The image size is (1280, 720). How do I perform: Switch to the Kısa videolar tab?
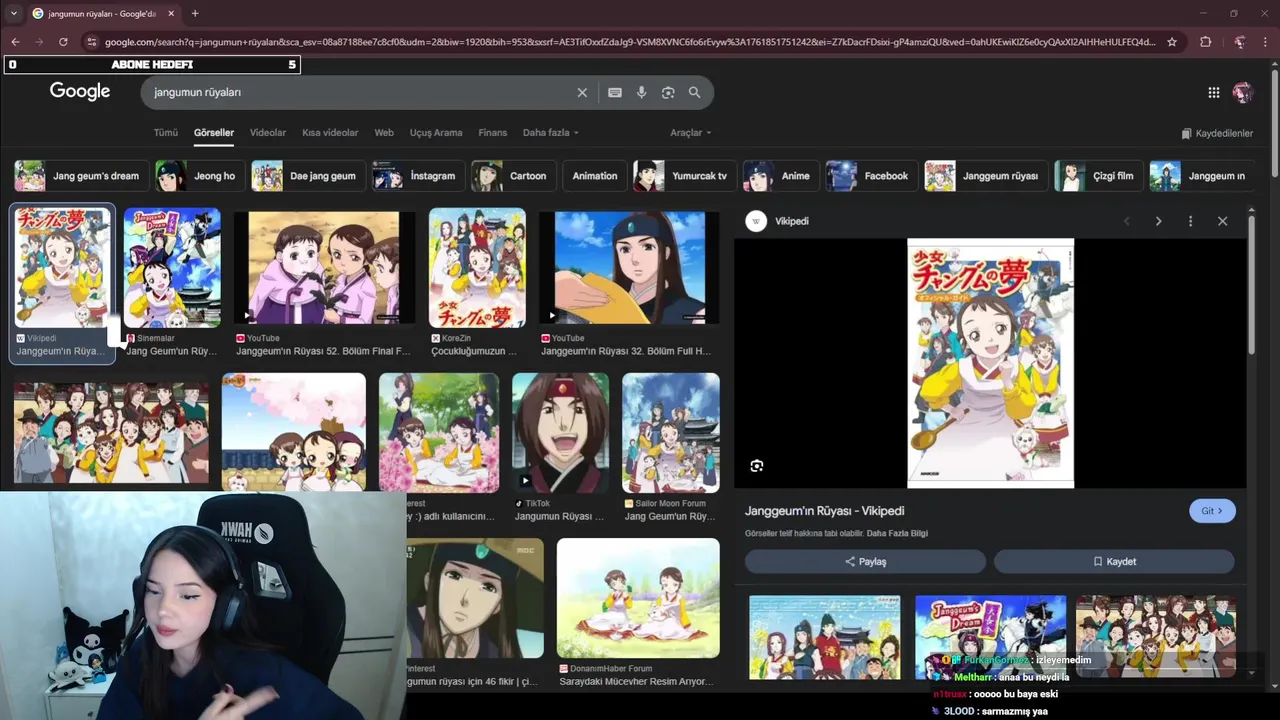click(x=330, y=132)
